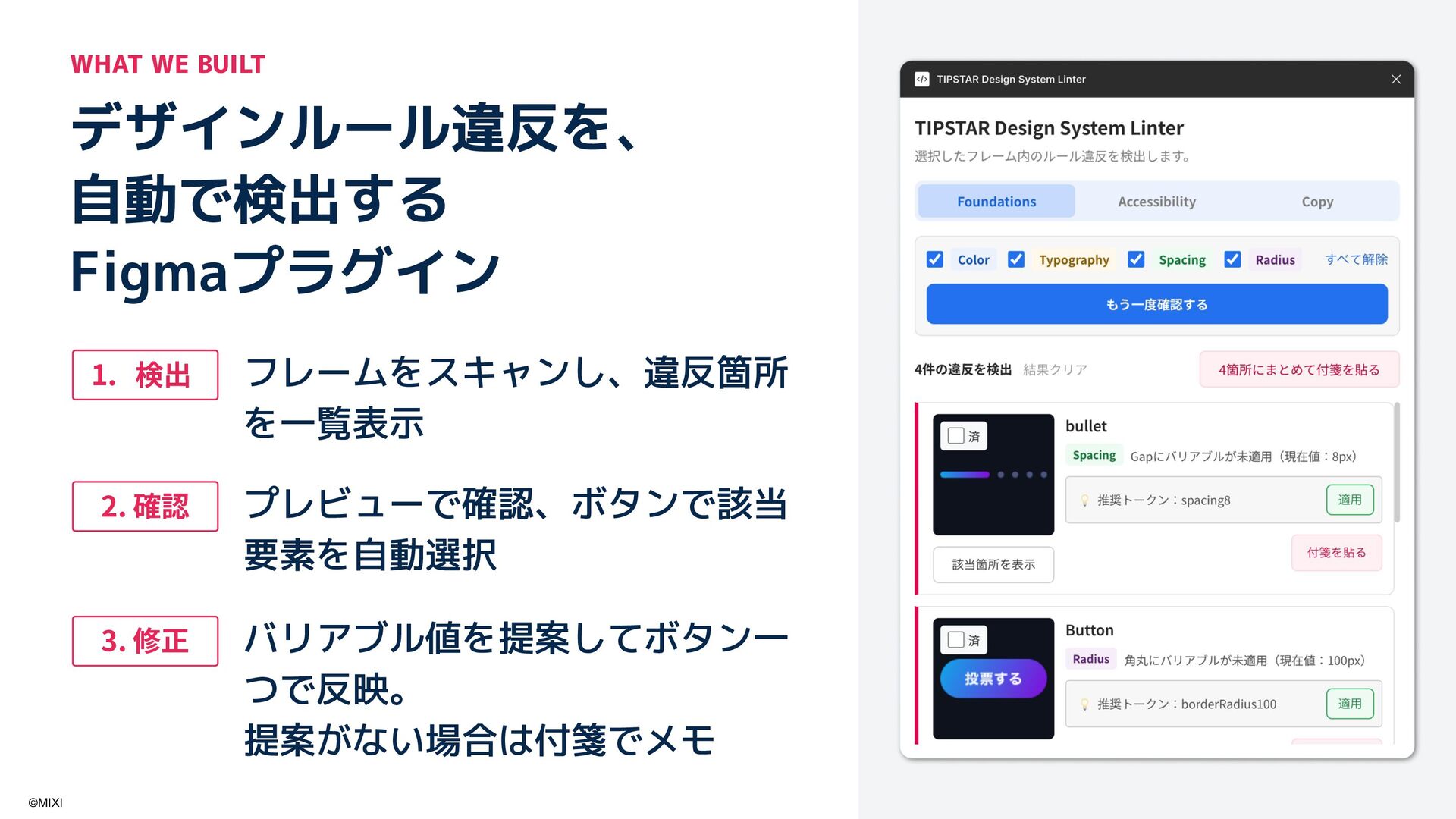Click the plugin code icon in title bar

(x=921, y=79)
